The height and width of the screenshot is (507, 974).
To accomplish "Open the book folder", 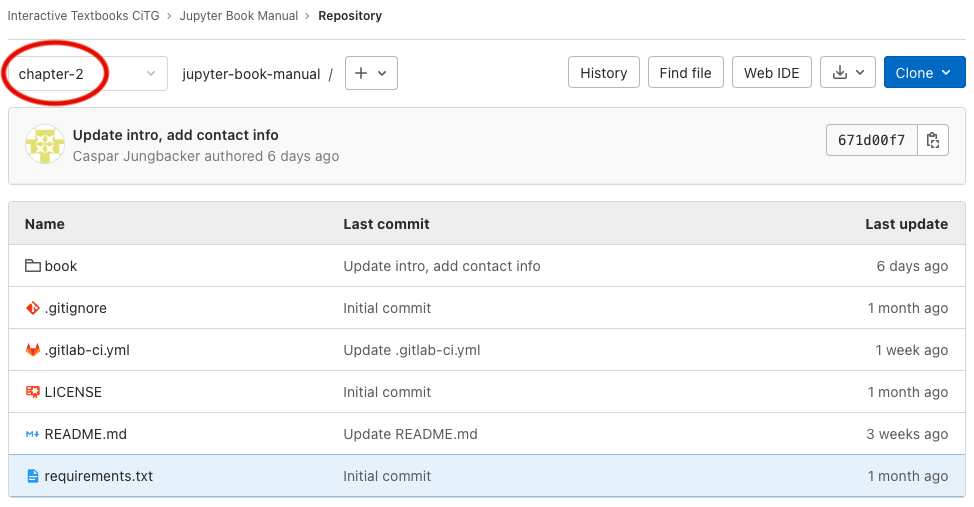I will [x=61, y=266].
